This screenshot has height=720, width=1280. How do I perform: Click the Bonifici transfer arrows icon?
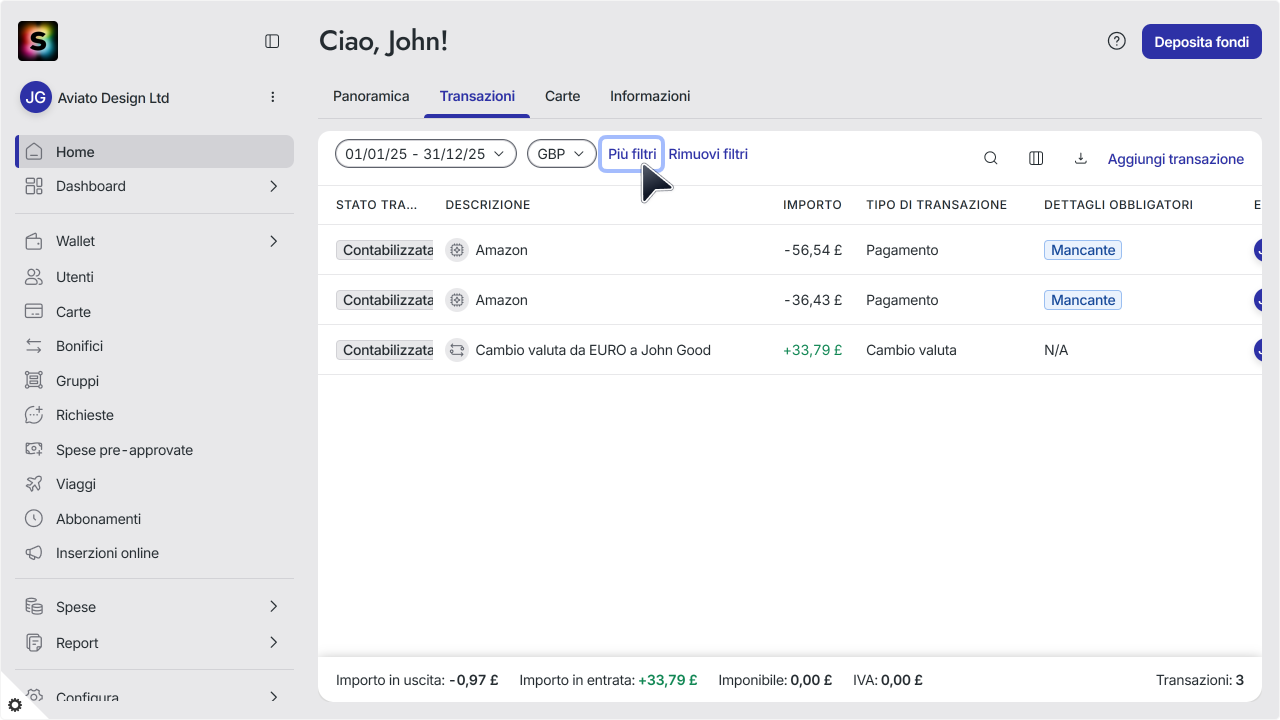[x=34, y=346]
